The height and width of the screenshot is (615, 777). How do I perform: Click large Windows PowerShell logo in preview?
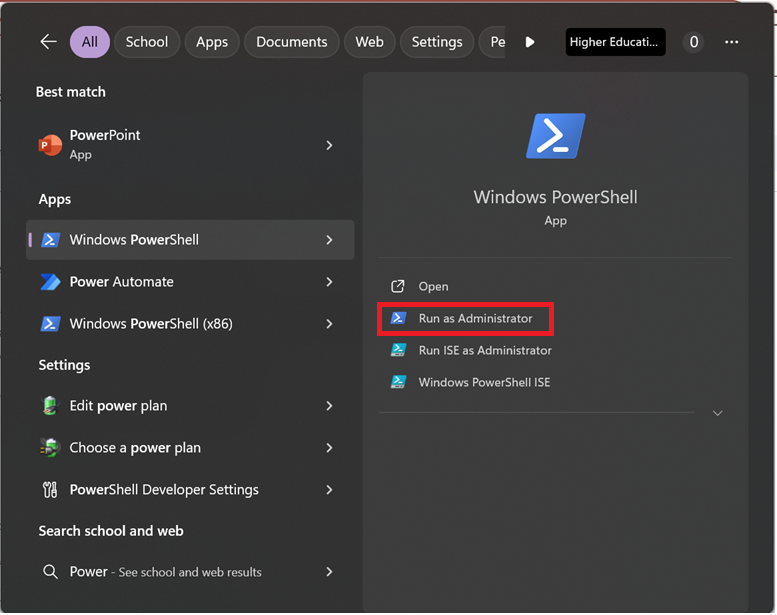pyautogui.click(x=555, y=136)
